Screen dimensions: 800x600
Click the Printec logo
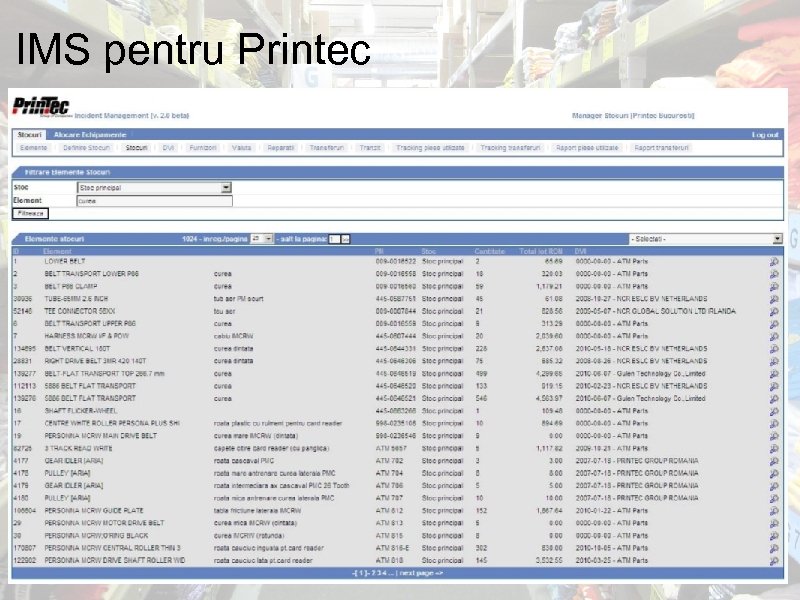(41, 106)
